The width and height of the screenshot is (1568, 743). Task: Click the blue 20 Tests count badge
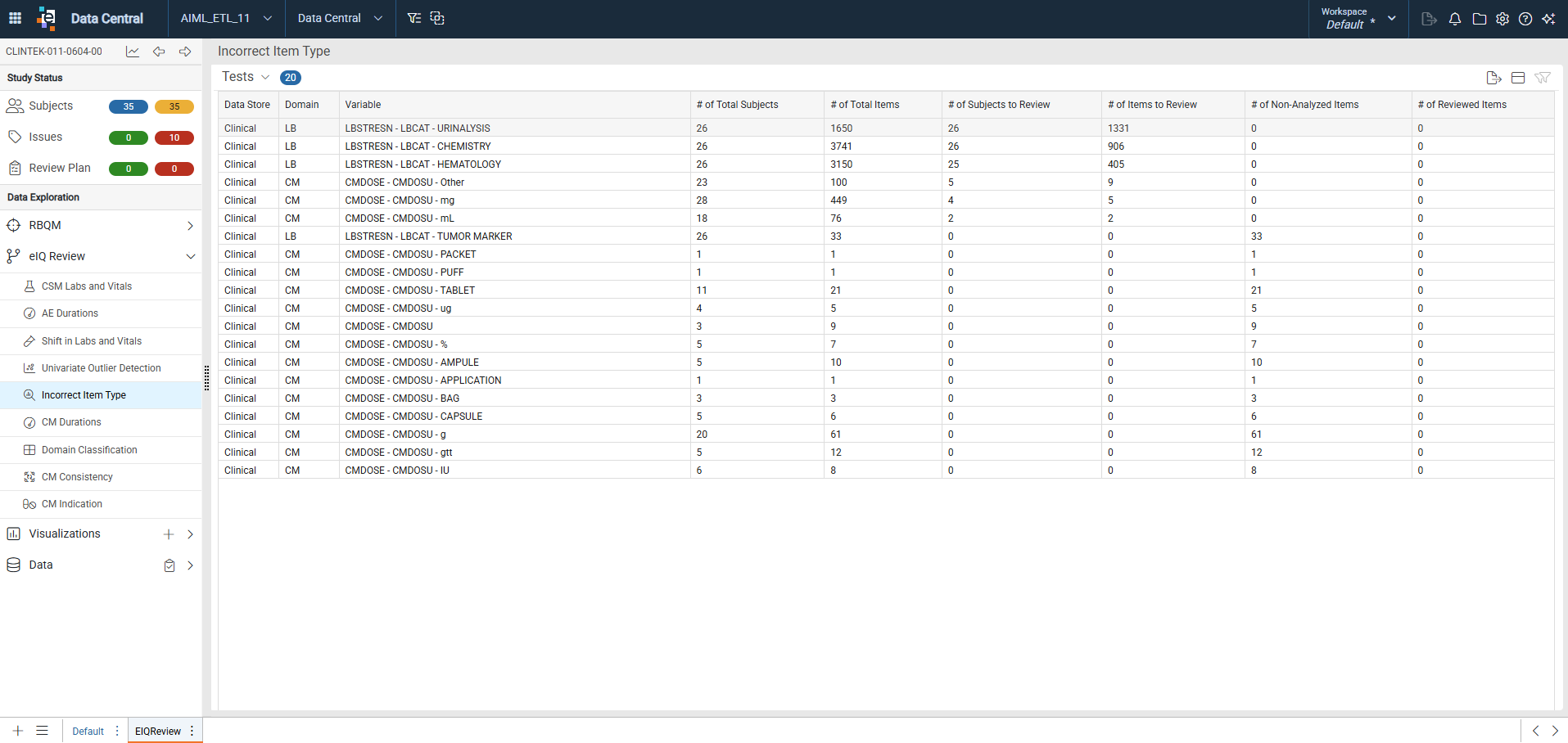pos(291,78)
